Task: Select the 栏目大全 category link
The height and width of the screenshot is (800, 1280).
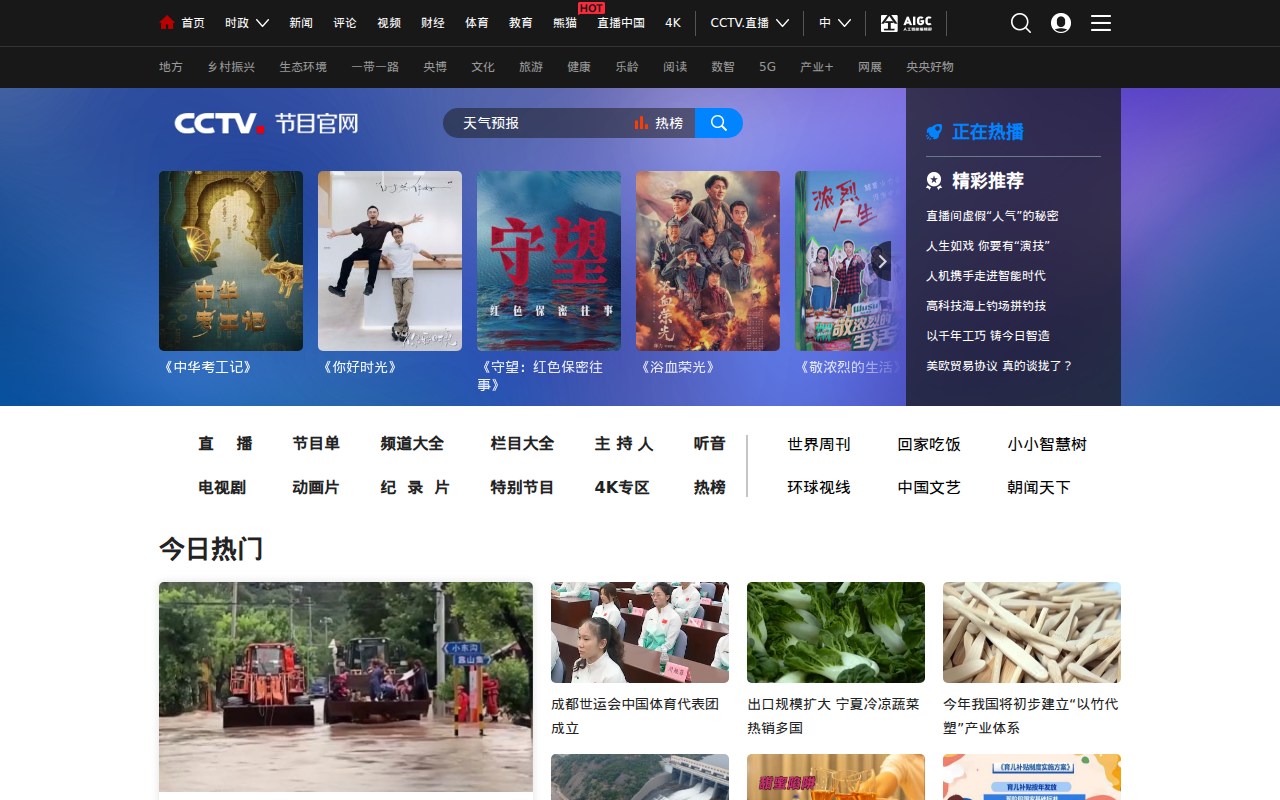Action: click(x=522, y=444)
